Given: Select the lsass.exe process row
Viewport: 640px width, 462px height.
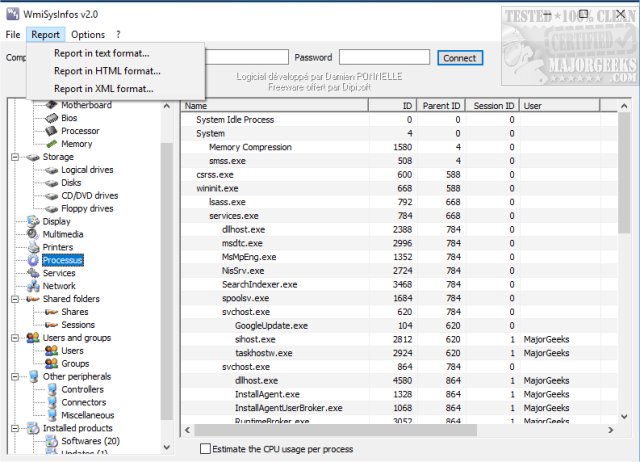Looking at the screenshot, I should (x=399, y=202).
